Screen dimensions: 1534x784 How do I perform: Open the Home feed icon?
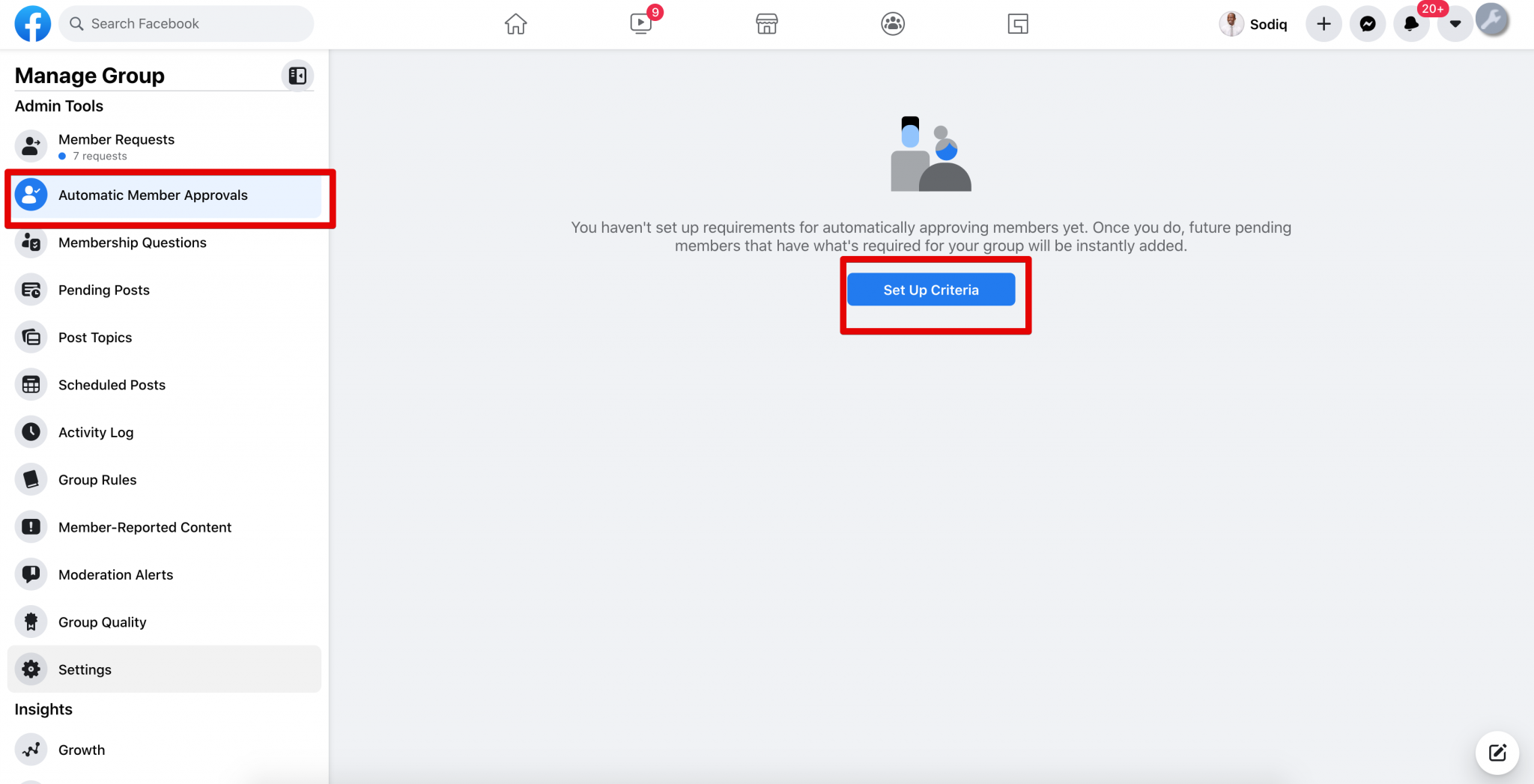click(515, 24)
